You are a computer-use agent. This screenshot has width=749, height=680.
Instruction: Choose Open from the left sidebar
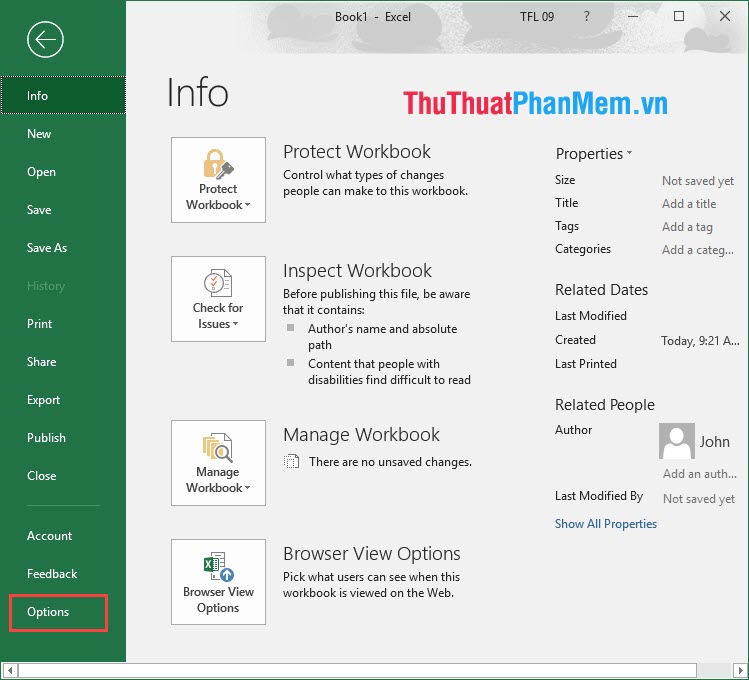tap(63, 172)
